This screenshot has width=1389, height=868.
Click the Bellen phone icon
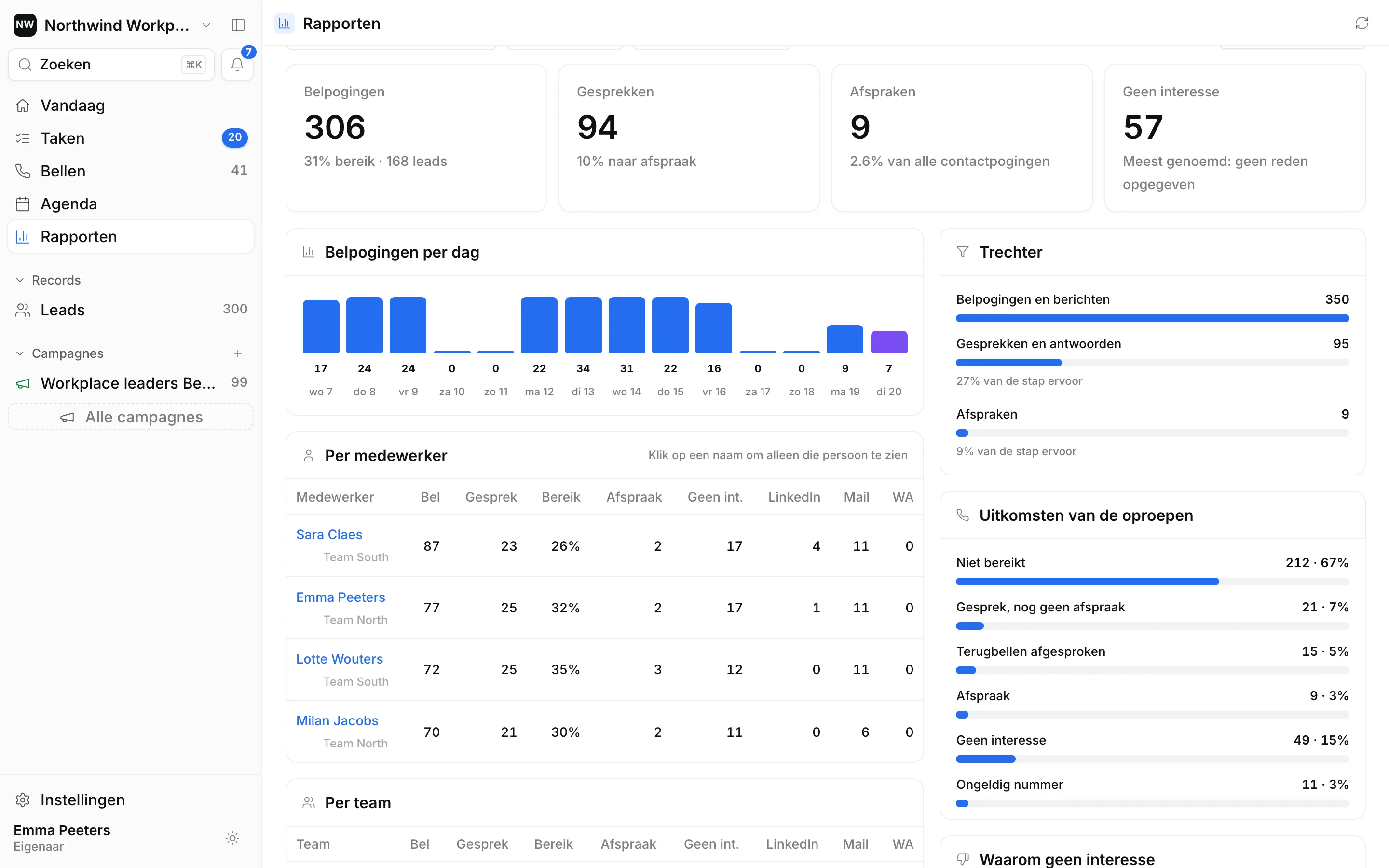coord(22,171)
